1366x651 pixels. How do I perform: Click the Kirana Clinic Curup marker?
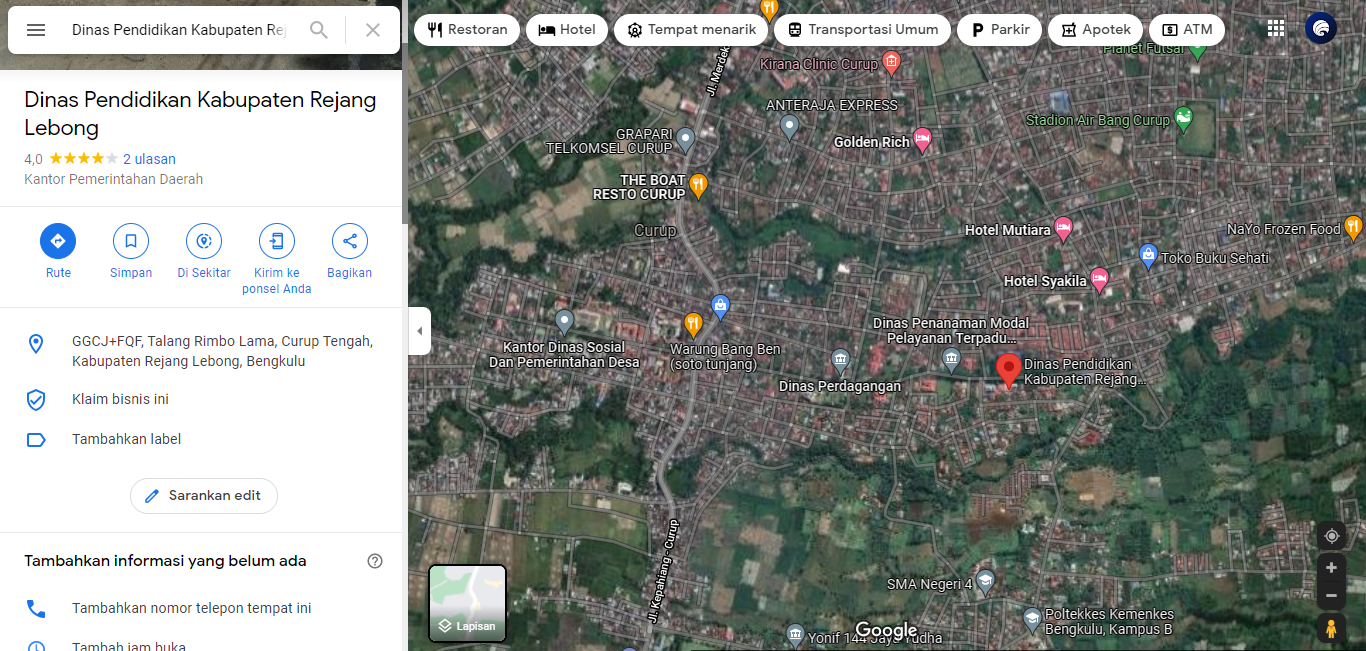892,64
